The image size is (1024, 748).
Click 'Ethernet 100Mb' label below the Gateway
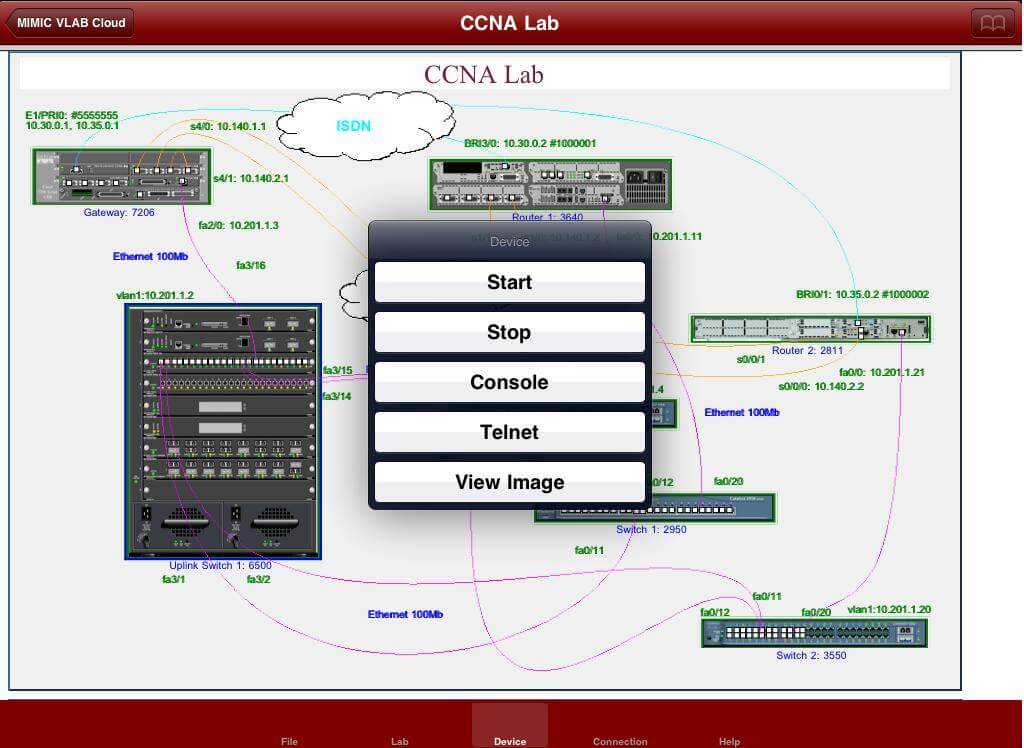click(150, 256)
